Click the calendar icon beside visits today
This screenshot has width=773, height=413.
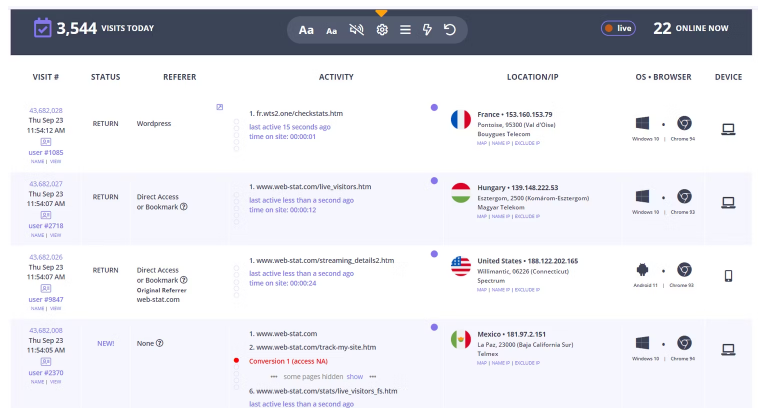point(42,28)
